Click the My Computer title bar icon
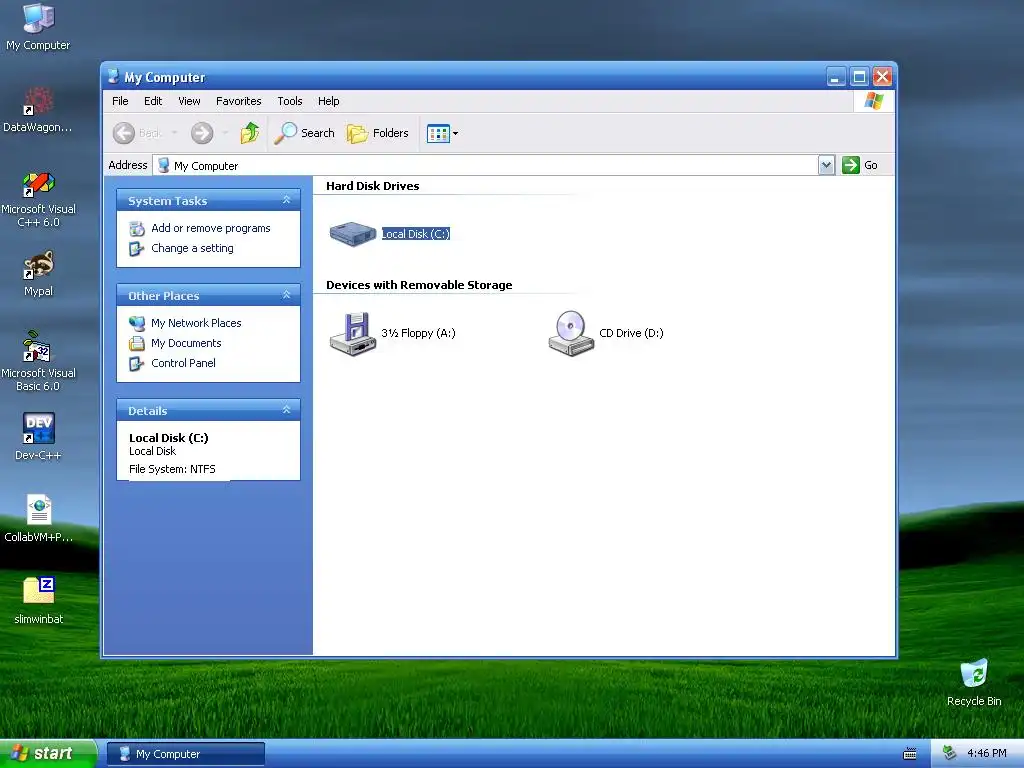The height and width of the screenshot is (768, 1024). 113,76
